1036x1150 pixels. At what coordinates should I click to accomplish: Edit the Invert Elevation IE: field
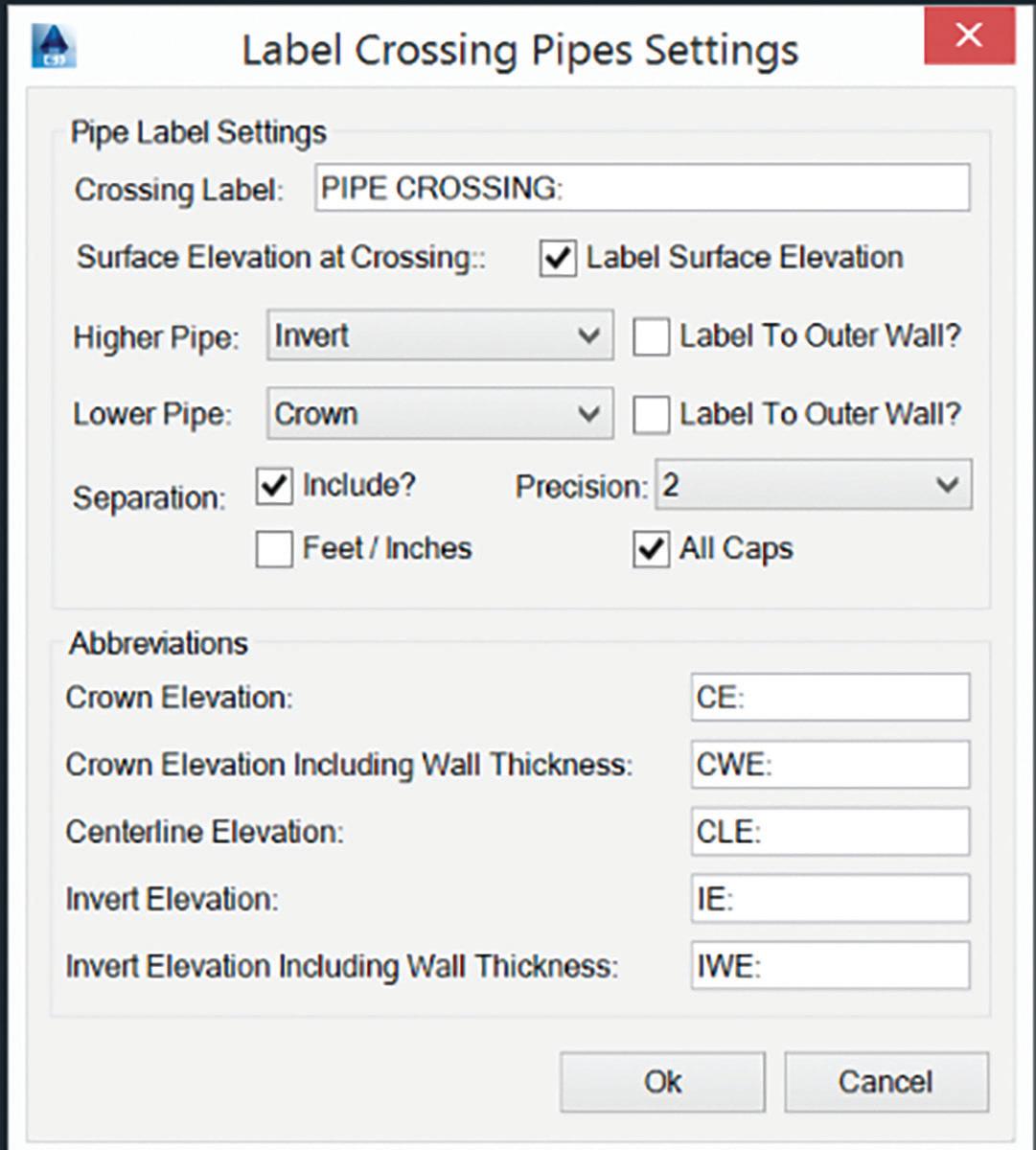(829, 899)
